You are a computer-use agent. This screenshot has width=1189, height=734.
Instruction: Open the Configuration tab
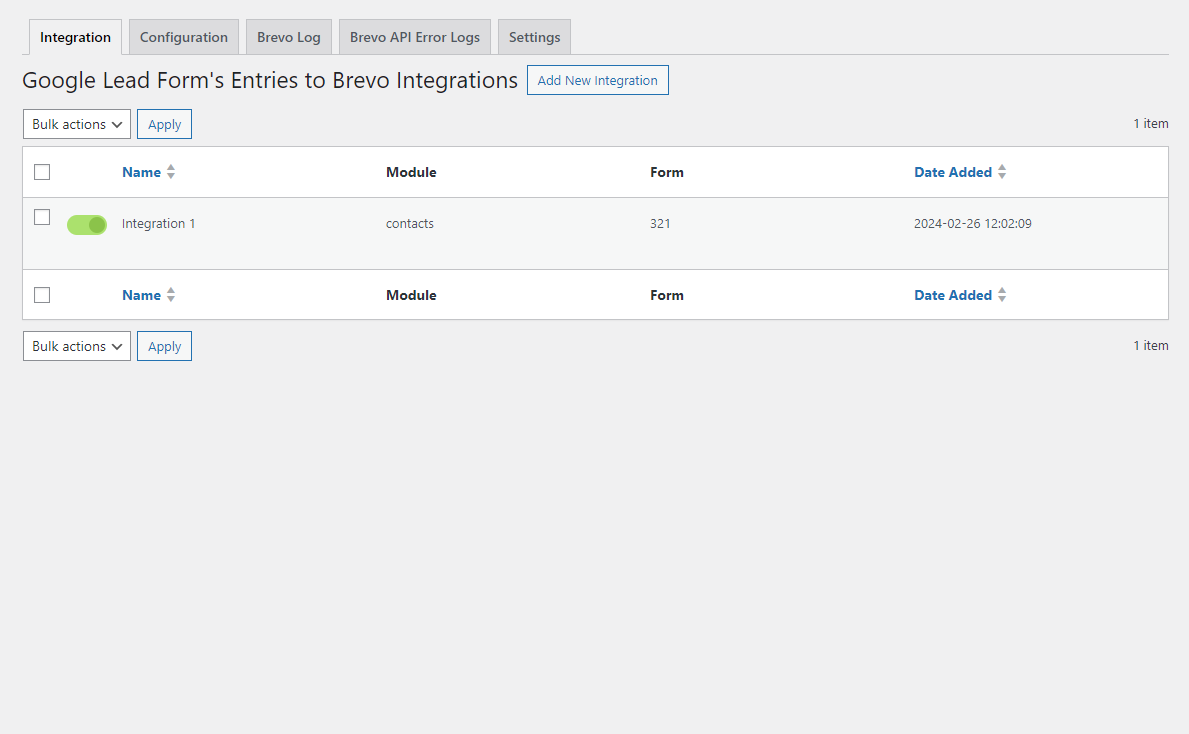tap(184, 37)
